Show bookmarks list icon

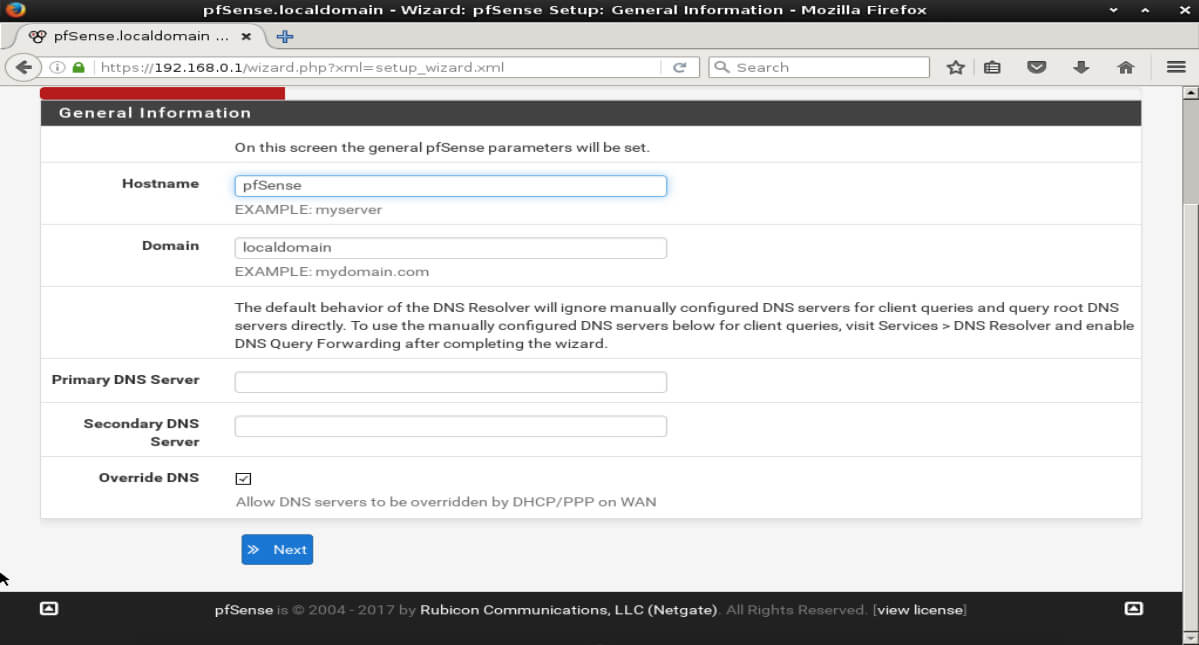pyautogui.click(x=992, y=67)
